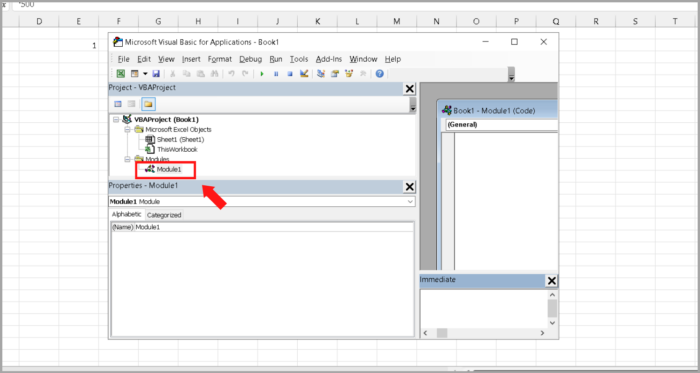
Task: Click inside the Immediate window text area
Action: 483,309
